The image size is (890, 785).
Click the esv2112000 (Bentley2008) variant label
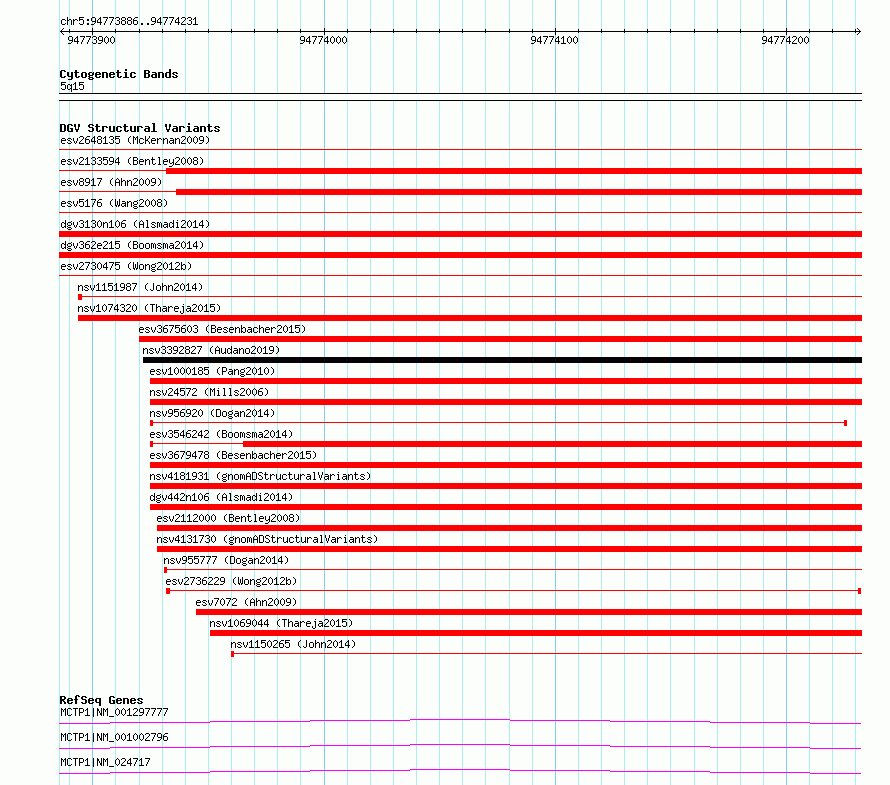pos(228,518)
